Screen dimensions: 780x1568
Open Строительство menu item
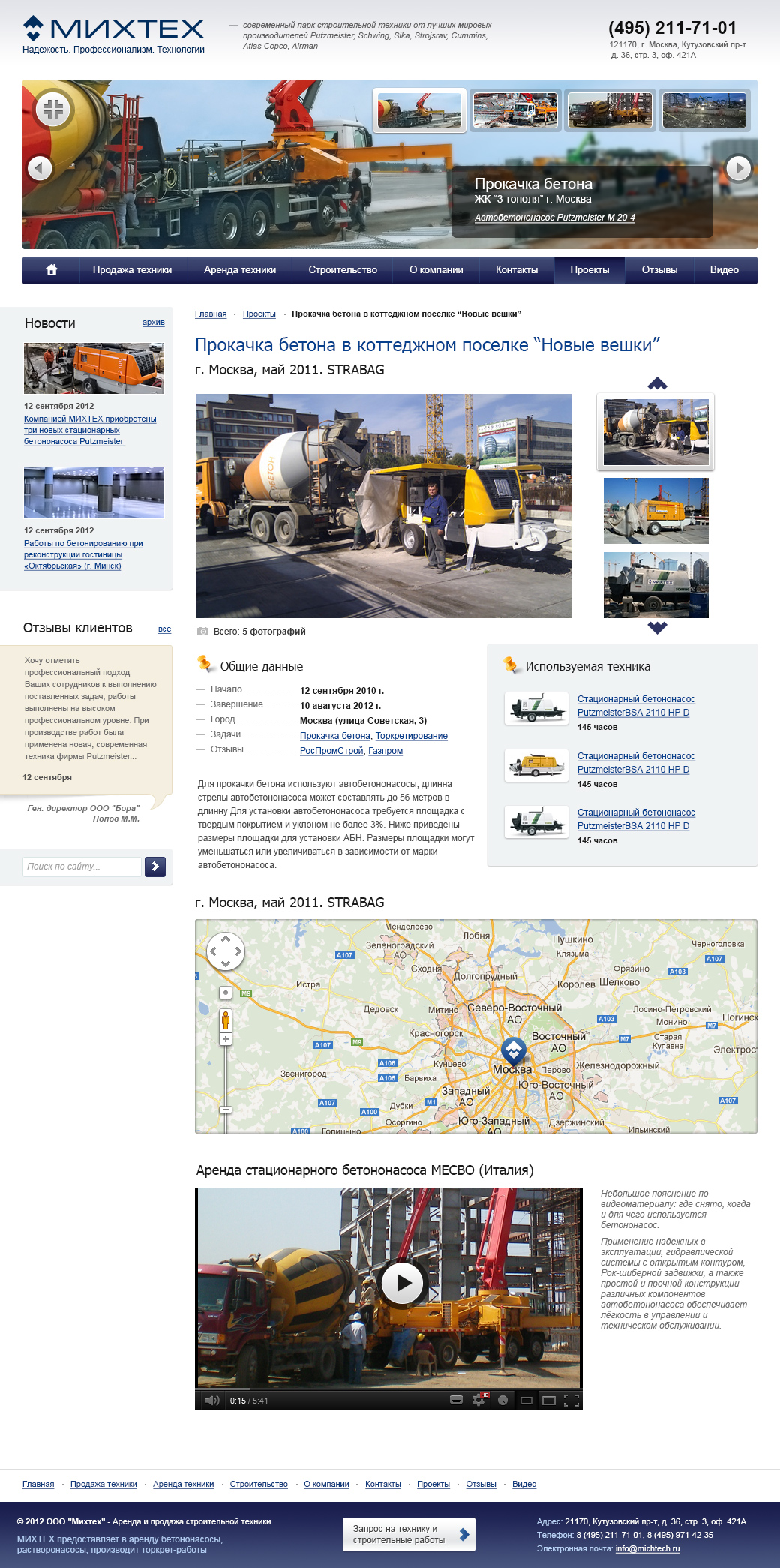(343, 270)
